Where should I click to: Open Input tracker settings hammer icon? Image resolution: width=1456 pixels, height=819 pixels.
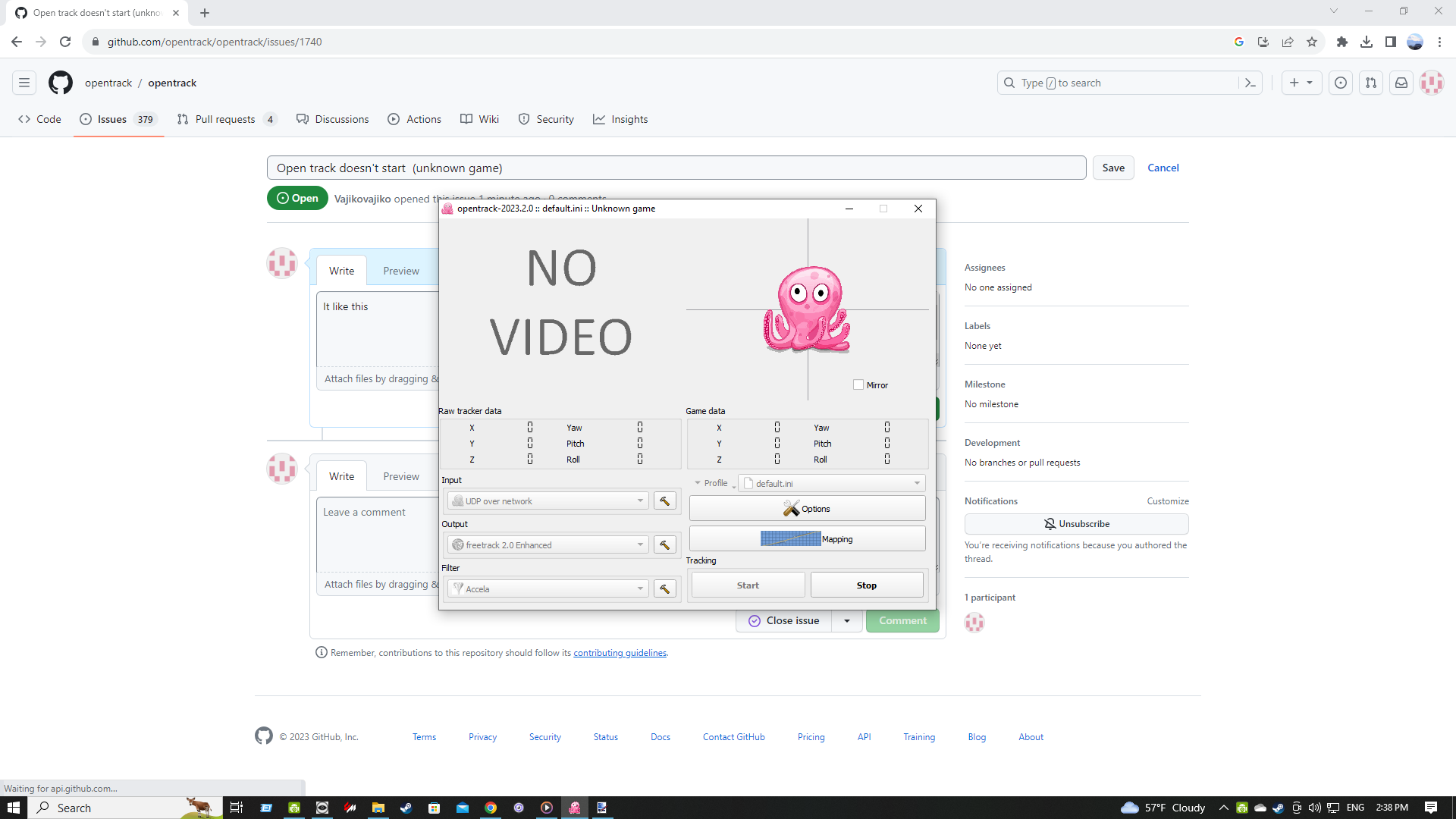[665, 501]
